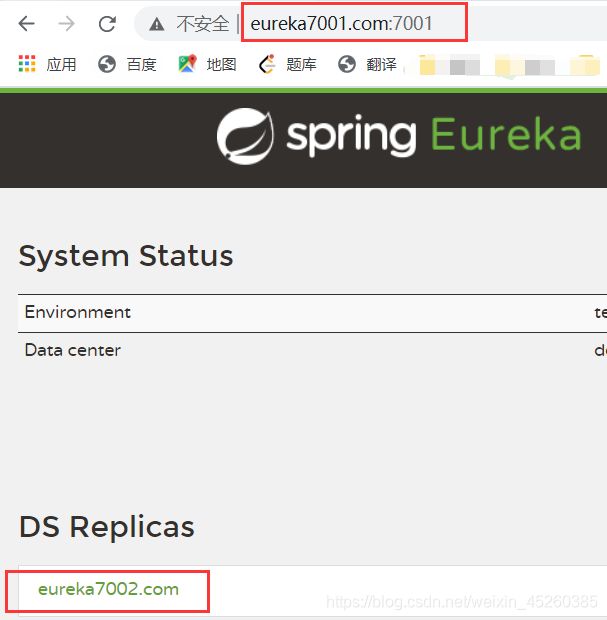
Task: Select the Environment table row label
Action: (x=78, y=312)
